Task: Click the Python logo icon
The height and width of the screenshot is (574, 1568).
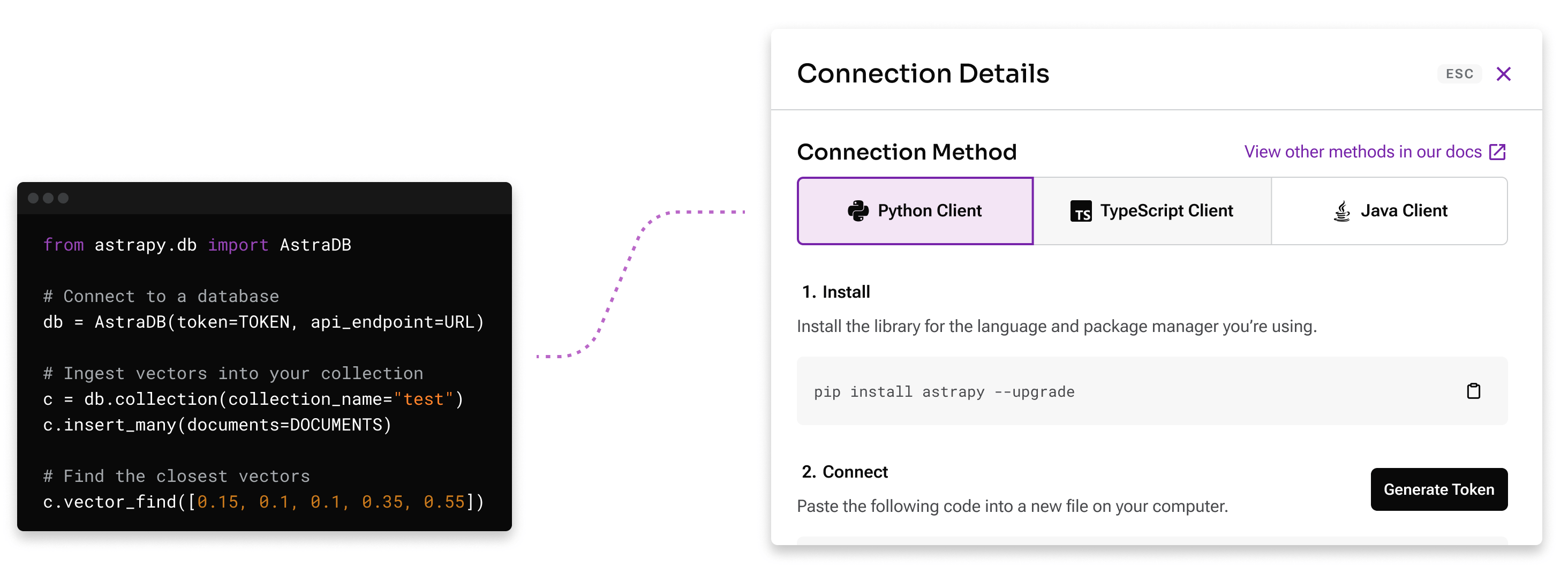Action: (x=858, y=210)
